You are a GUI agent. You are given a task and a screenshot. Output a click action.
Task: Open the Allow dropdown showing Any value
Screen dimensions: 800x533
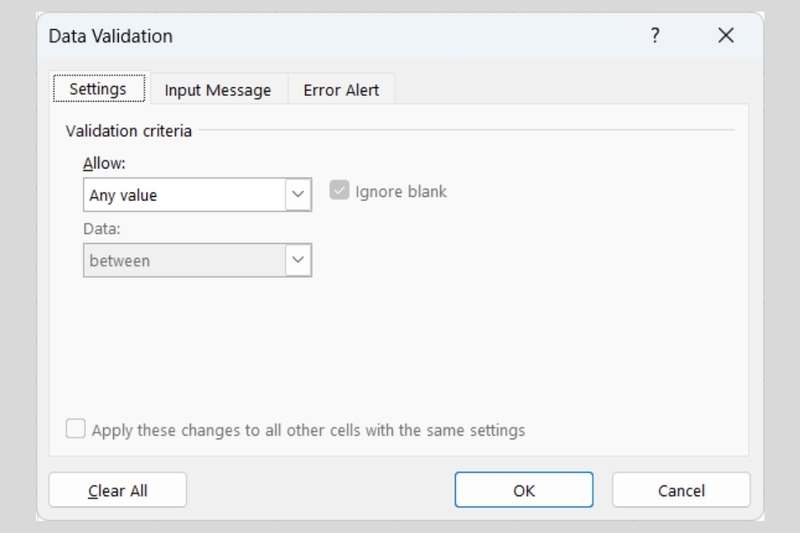click(197, 194)
